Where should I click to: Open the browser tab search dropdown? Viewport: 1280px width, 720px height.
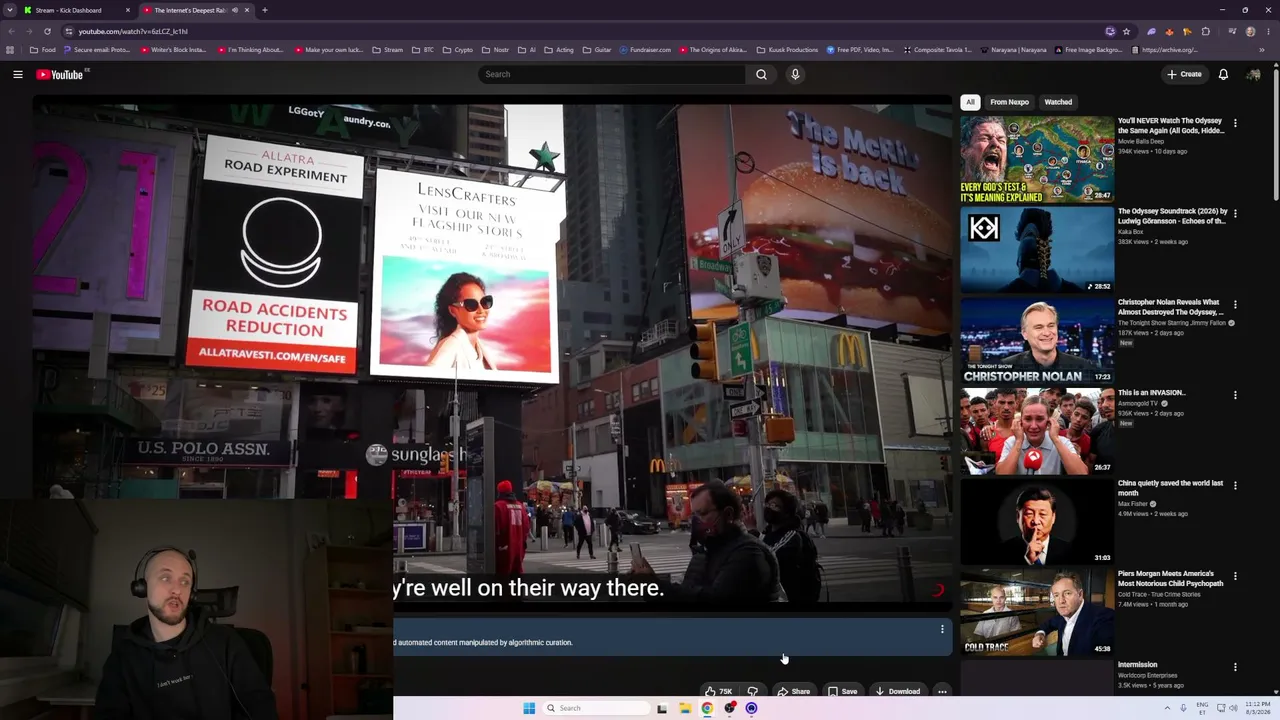[11, 10]
